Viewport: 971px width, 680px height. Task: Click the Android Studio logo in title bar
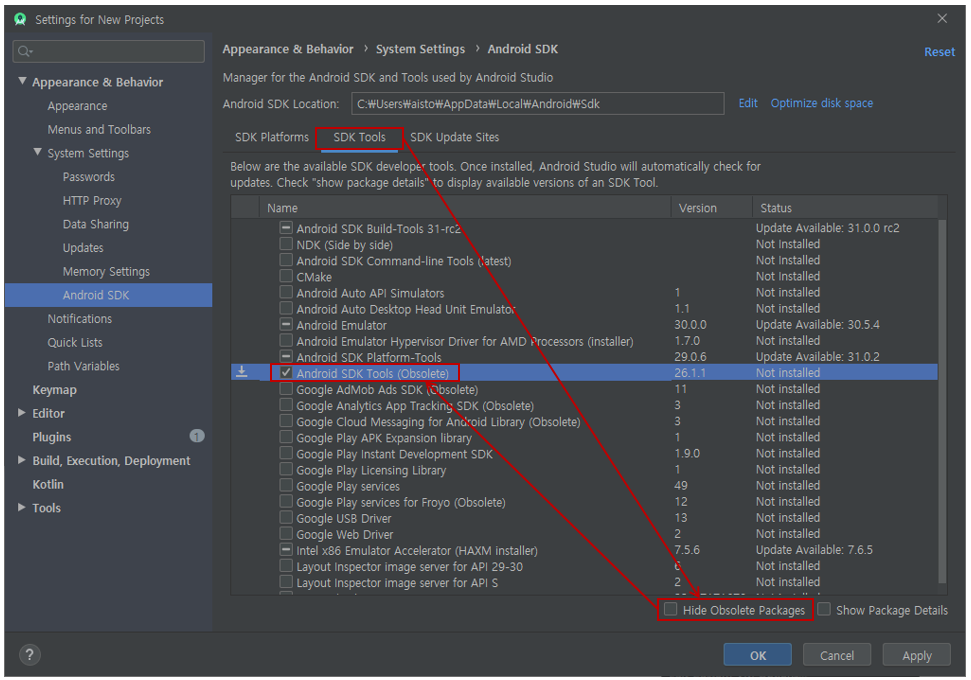point(20,19)
